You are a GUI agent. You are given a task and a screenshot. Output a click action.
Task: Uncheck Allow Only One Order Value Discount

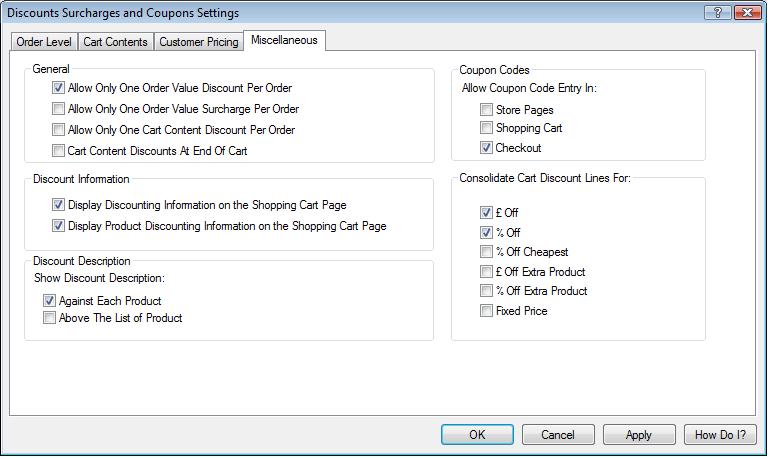click(59, 88)
